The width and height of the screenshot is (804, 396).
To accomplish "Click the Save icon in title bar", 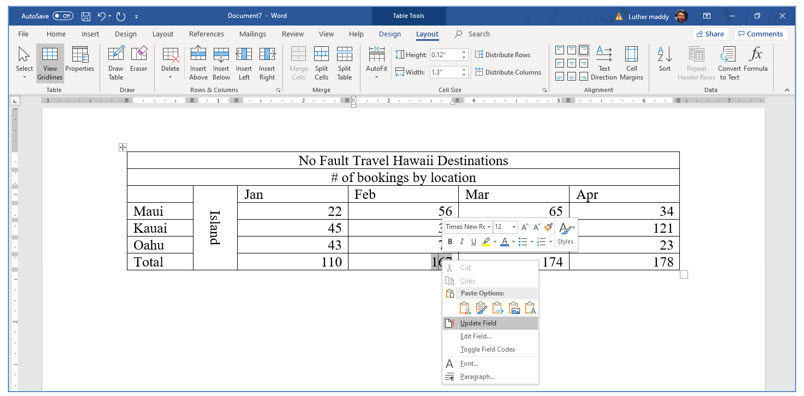I will point(86,16).
